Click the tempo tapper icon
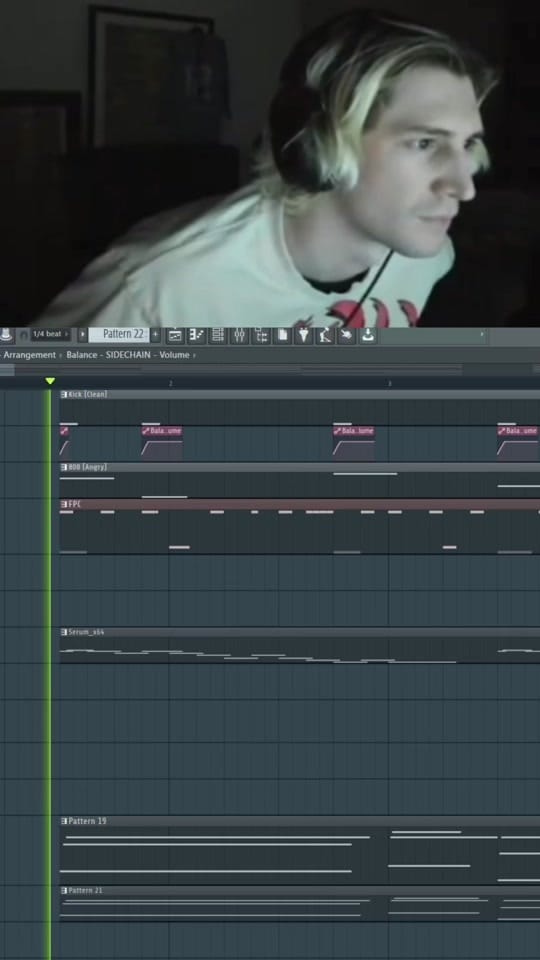Viewport: 540px width, 960px height. pyautogui.click(x=324, y=335)
